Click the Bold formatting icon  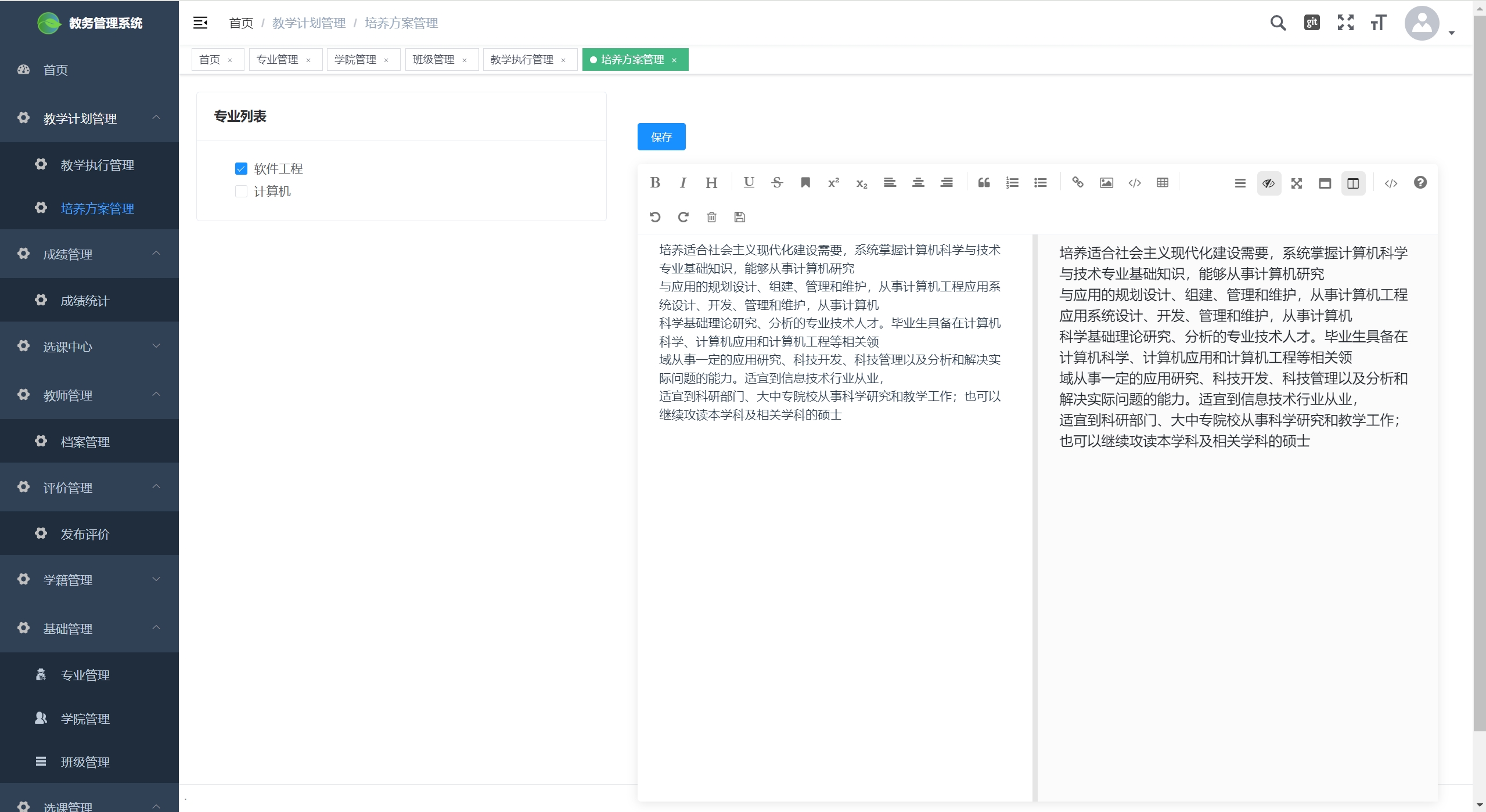[x=655, y=183]
